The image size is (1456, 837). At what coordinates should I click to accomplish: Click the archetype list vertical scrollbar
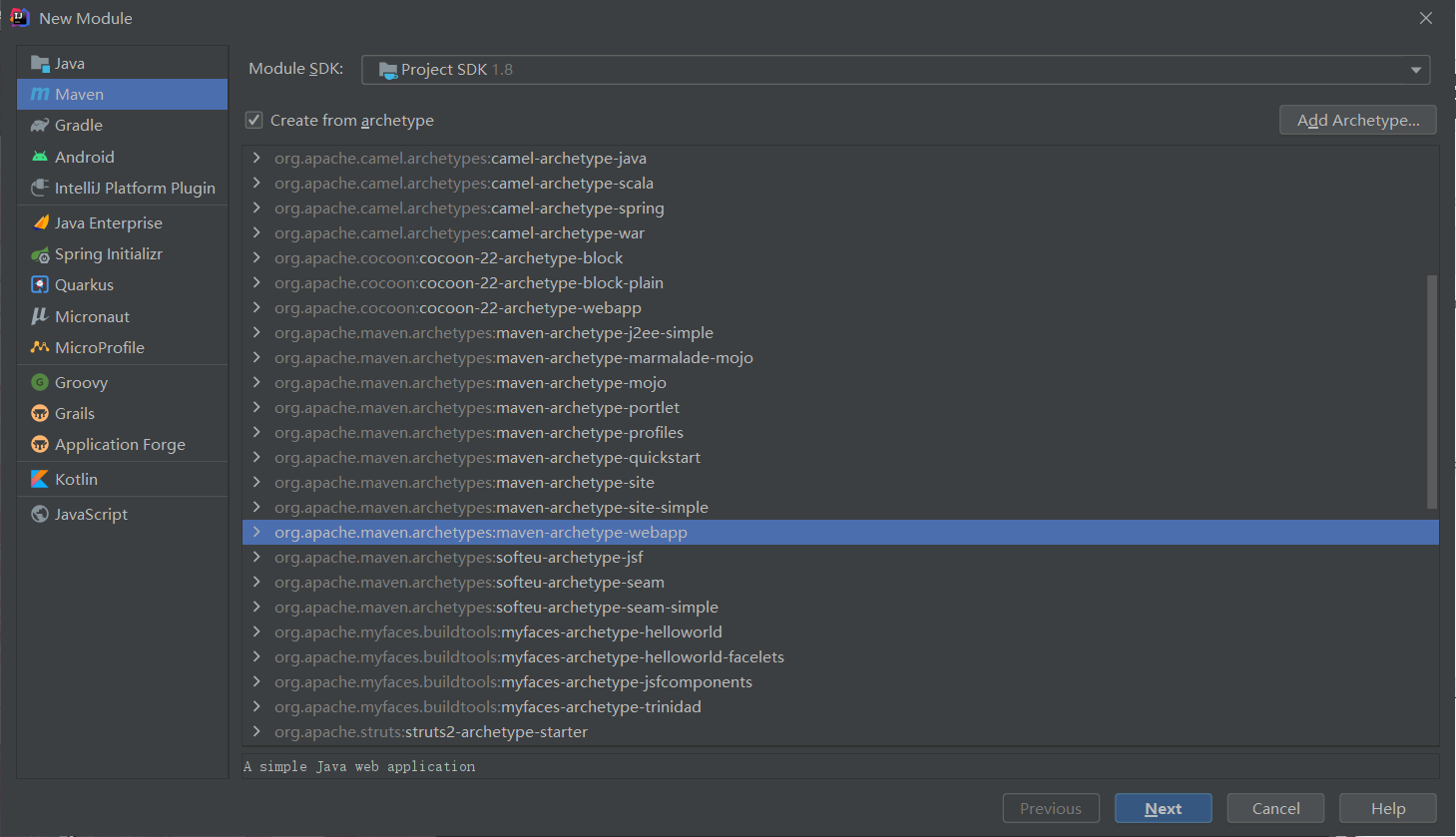1432,394
